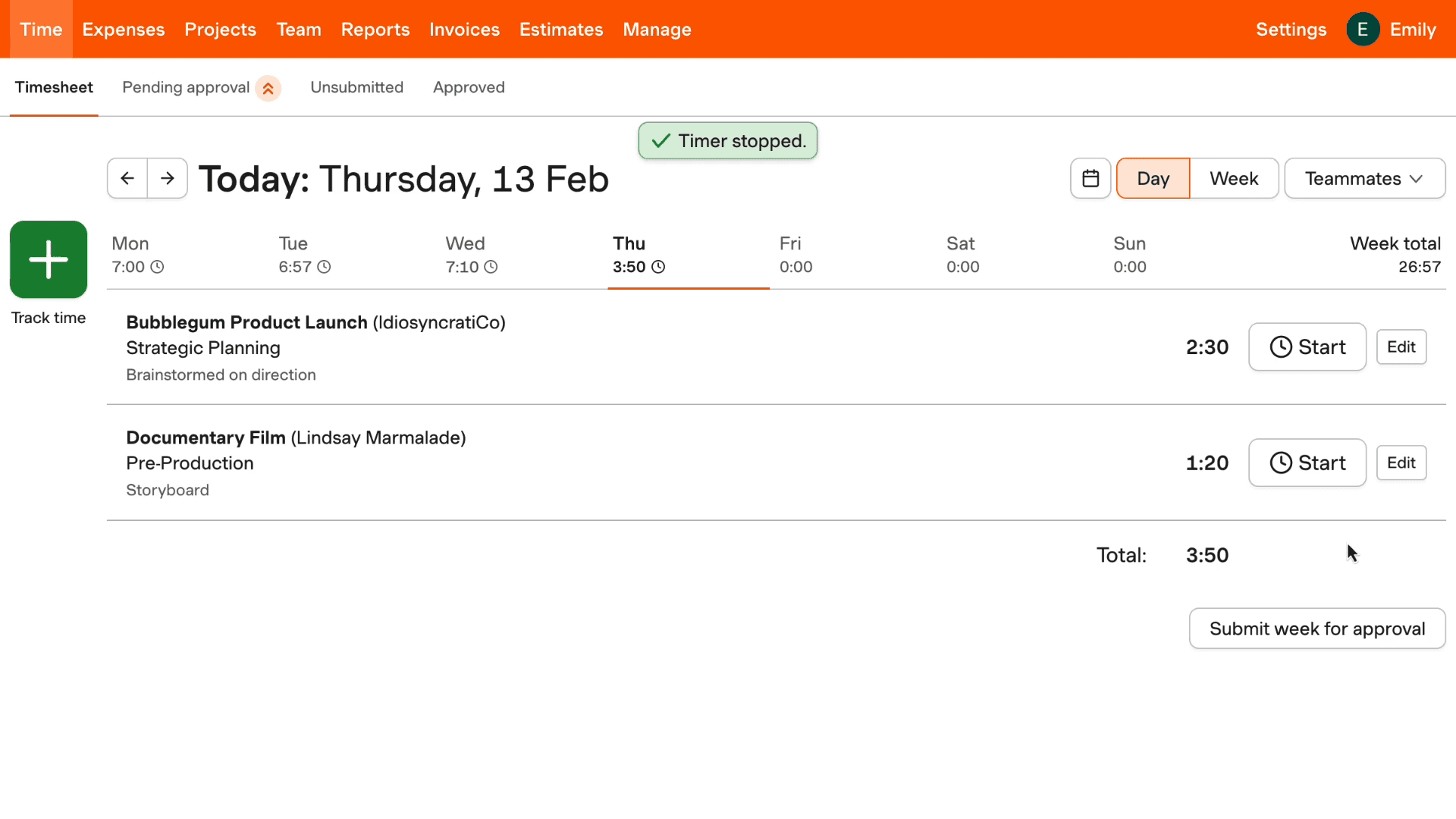This screenshot has width=1456, height=819.
Task: Switch to Day view
Action: [1153, 178]
